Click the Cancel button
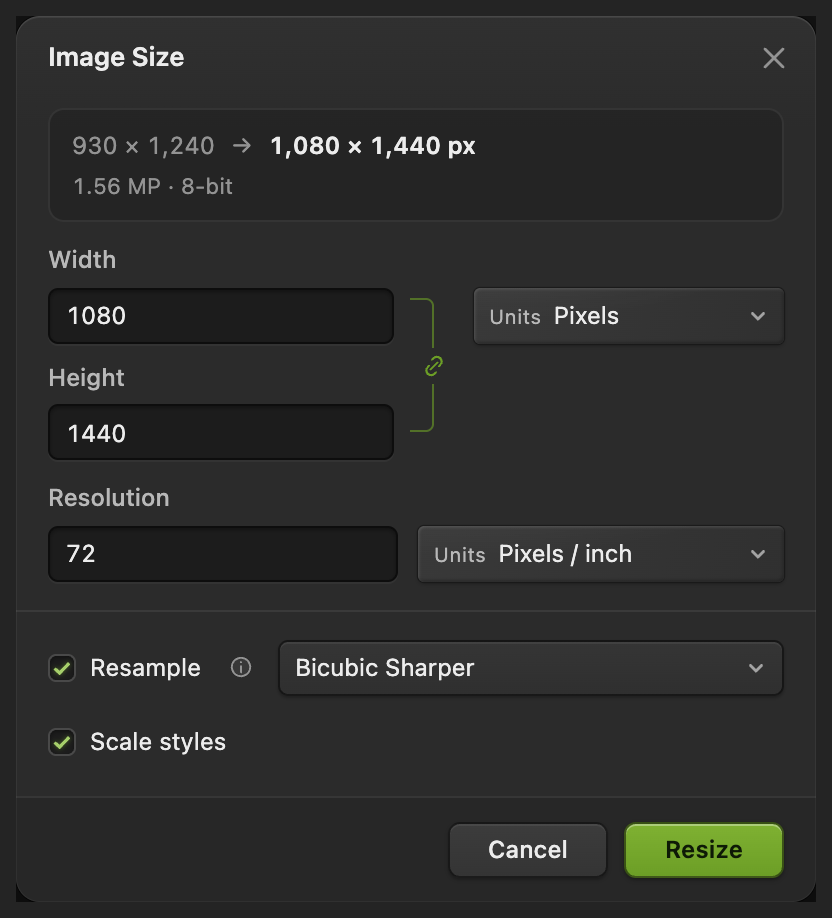This screenshot has height=918, width=832. [528, 850]
